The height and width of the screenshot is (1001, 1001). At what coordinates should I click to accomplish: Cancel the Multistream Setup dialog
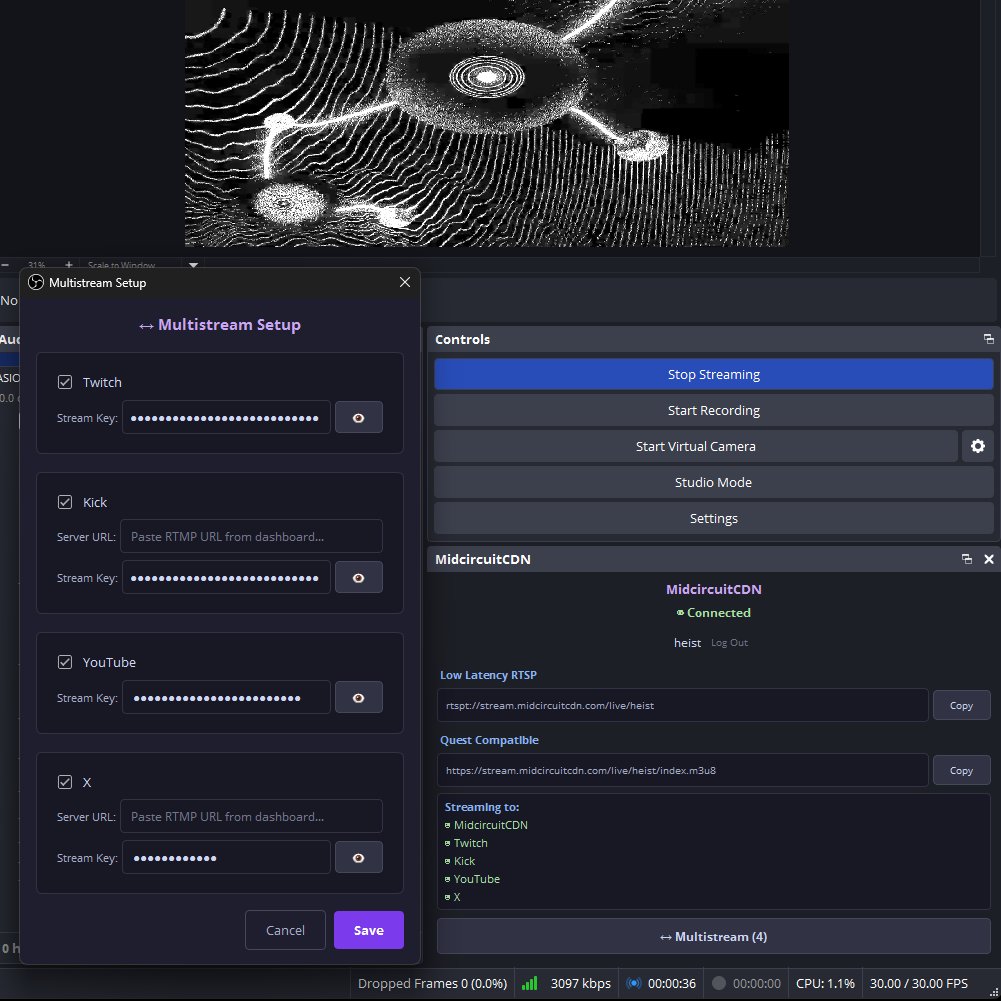285,930
